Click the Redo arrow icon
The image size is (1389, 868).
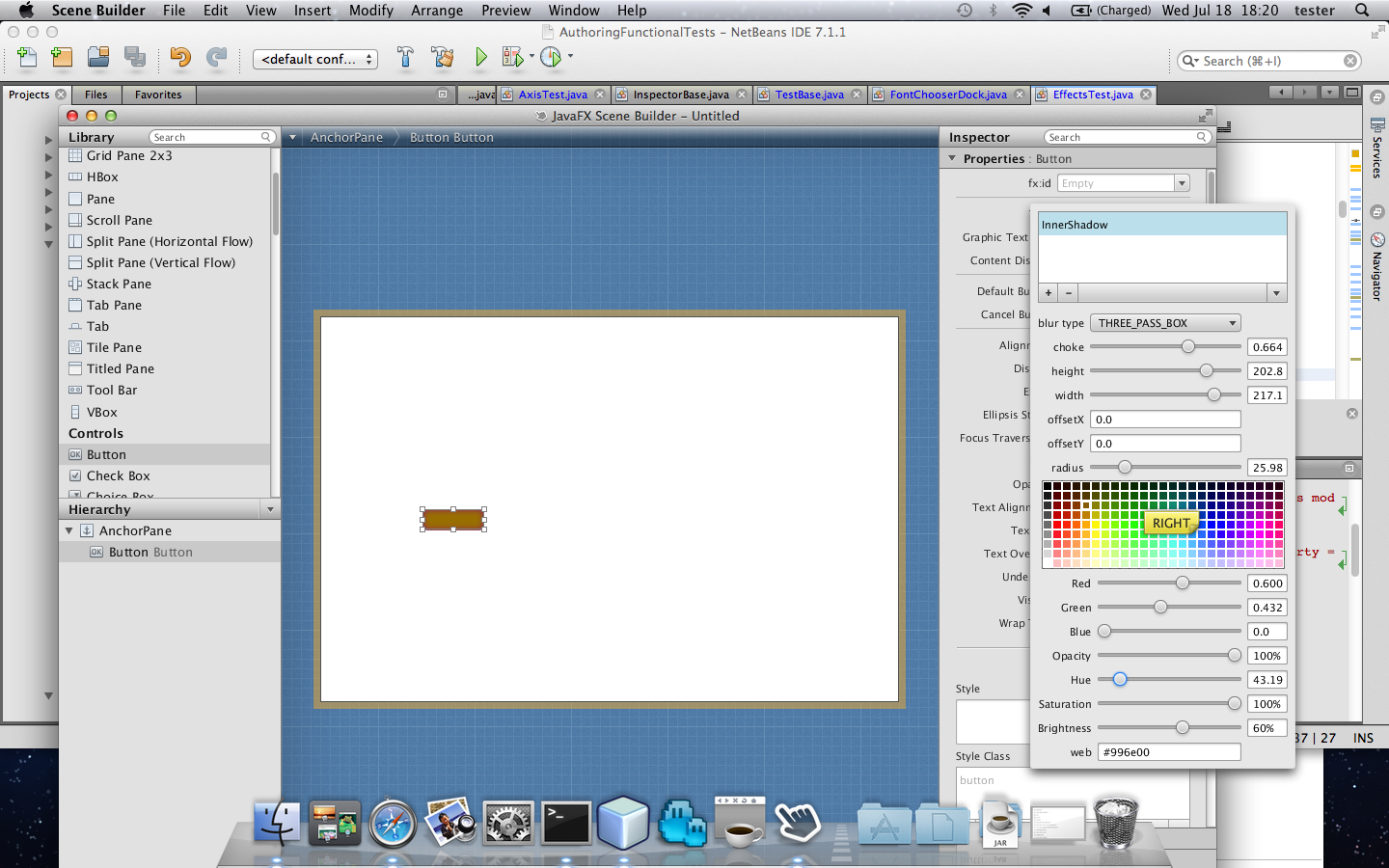click(x=217, y=58)
